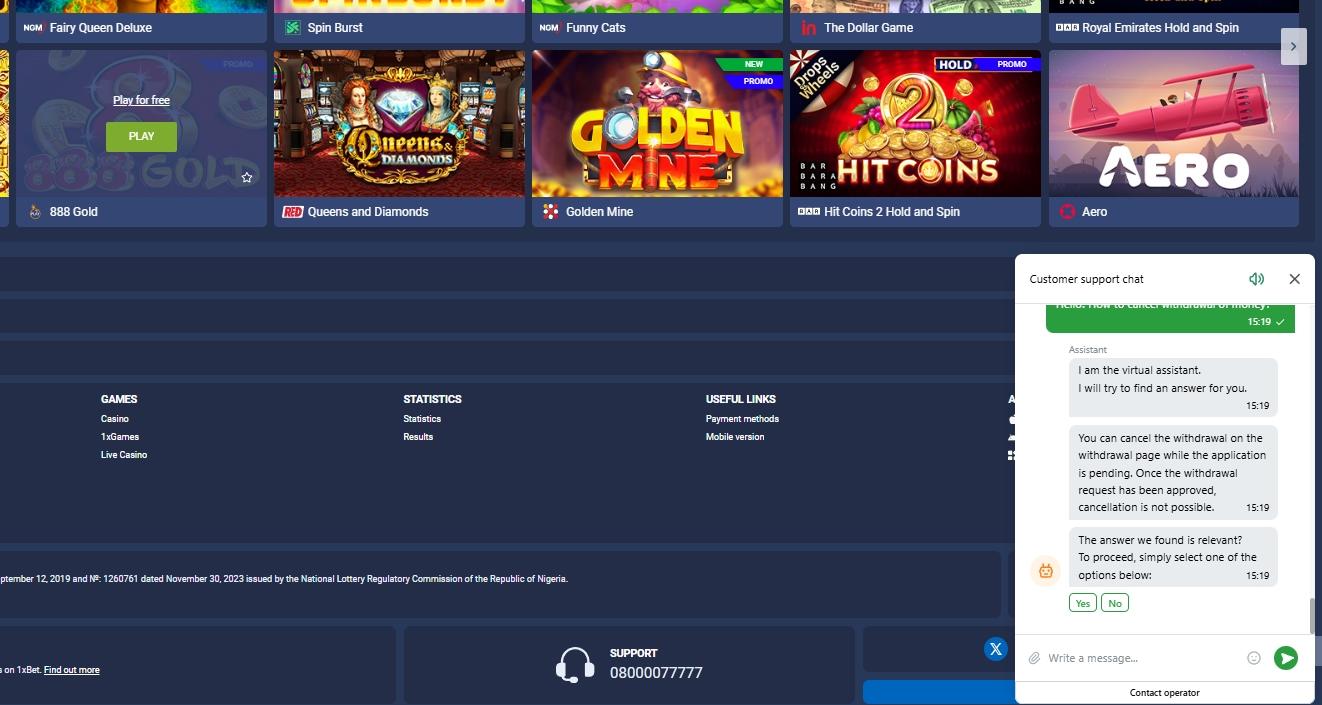This screenshot has height=705, width=1322.
Task: Open the X (Twitter) social icon
Action: tap(996, 649)
